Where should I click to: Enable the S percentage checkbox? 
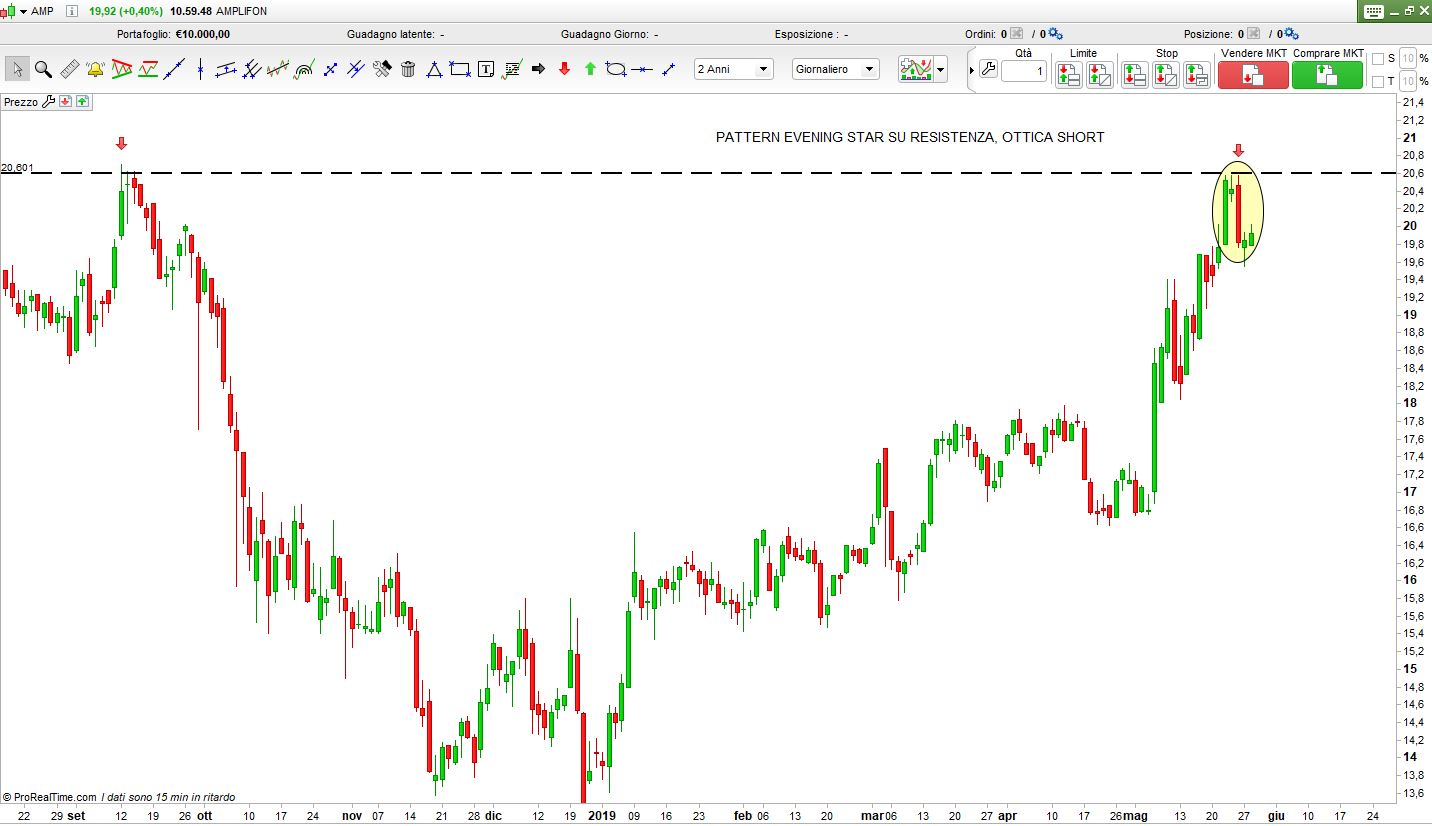1378,59
